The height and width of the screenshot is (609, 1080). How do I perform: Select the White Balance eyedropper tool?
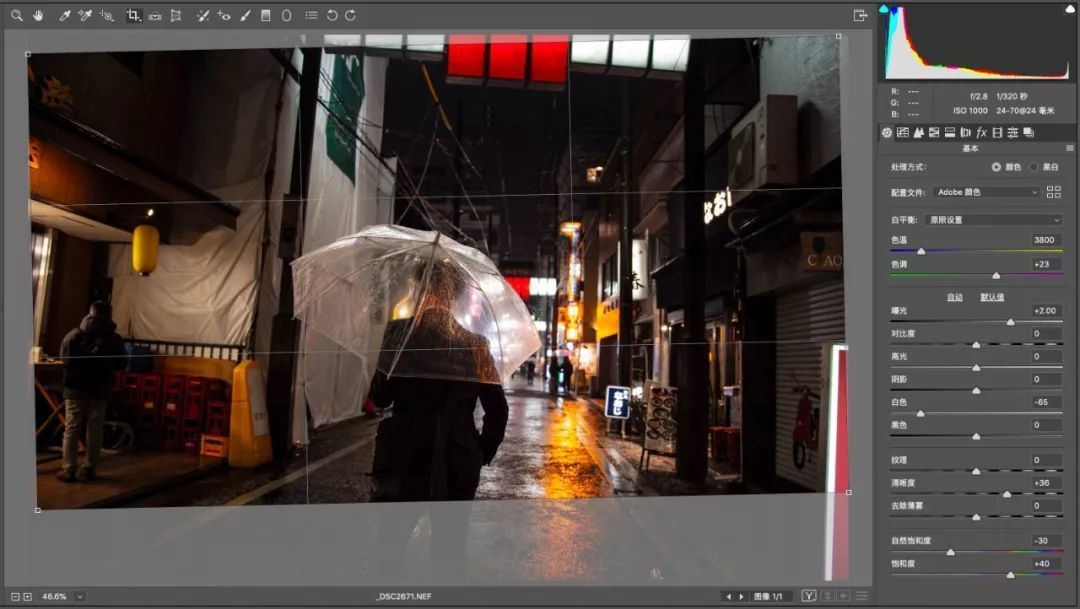click(x=65, y=15)
